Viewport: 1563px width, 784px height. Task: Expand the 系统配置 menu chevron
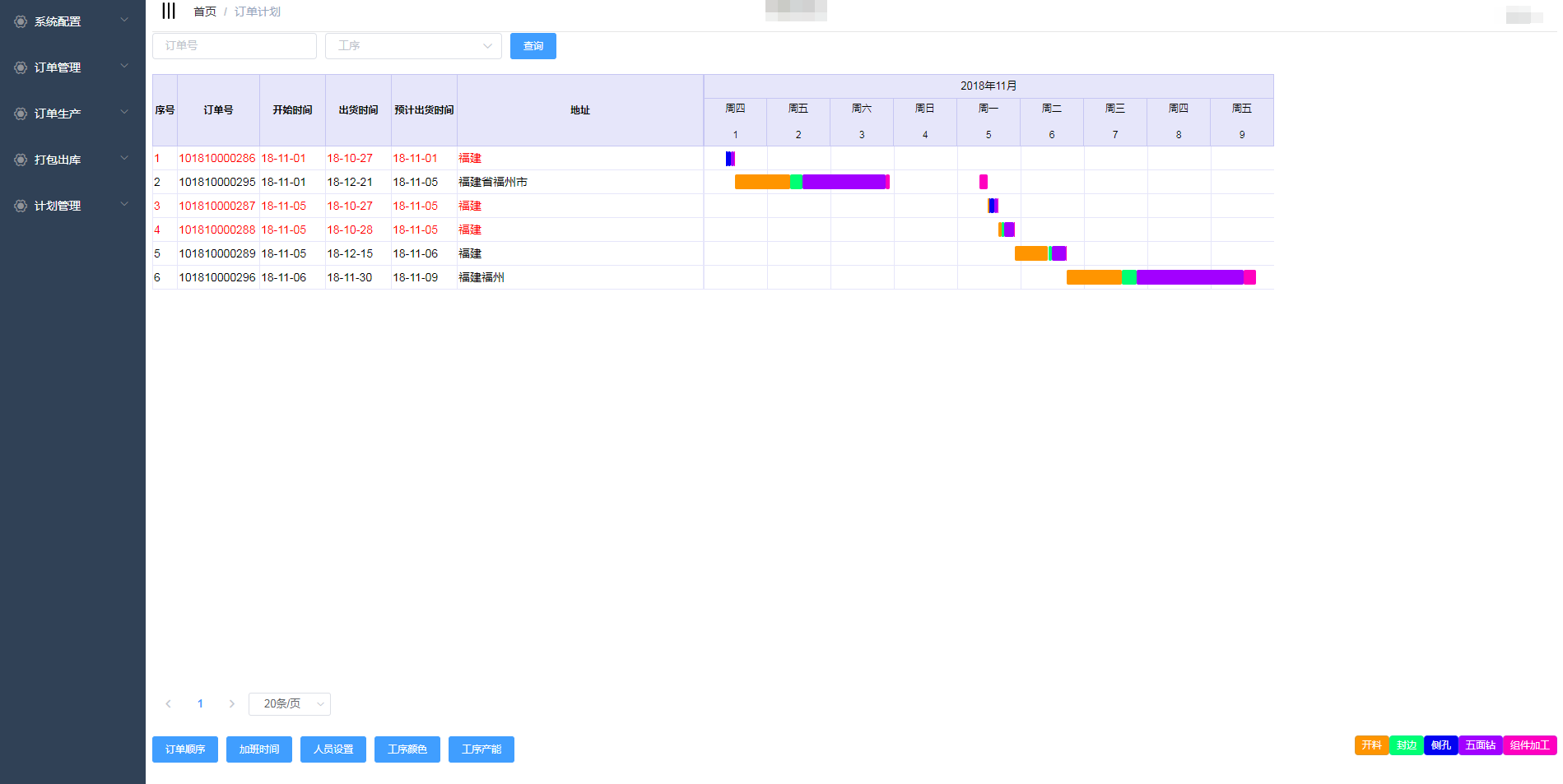click(124, 21)
